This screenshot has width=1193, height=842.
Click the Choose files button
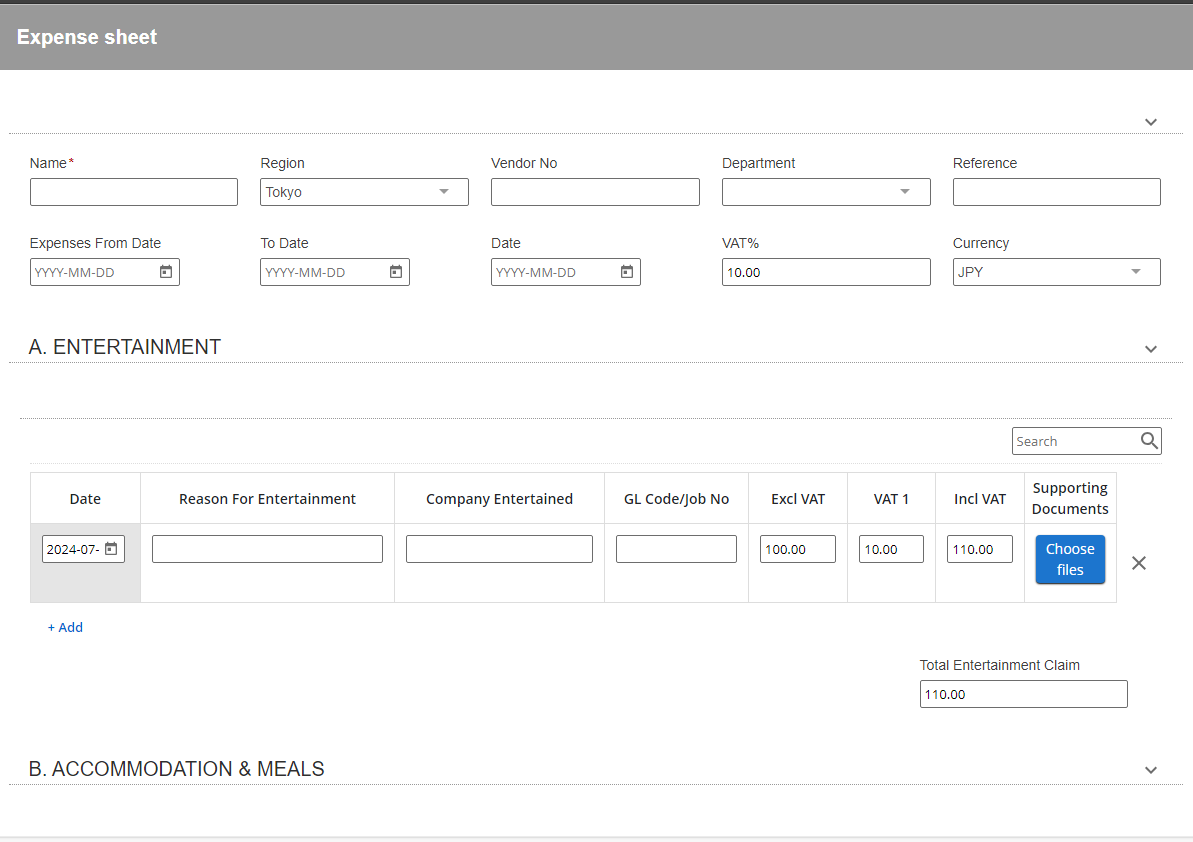tap(1070, 560)
